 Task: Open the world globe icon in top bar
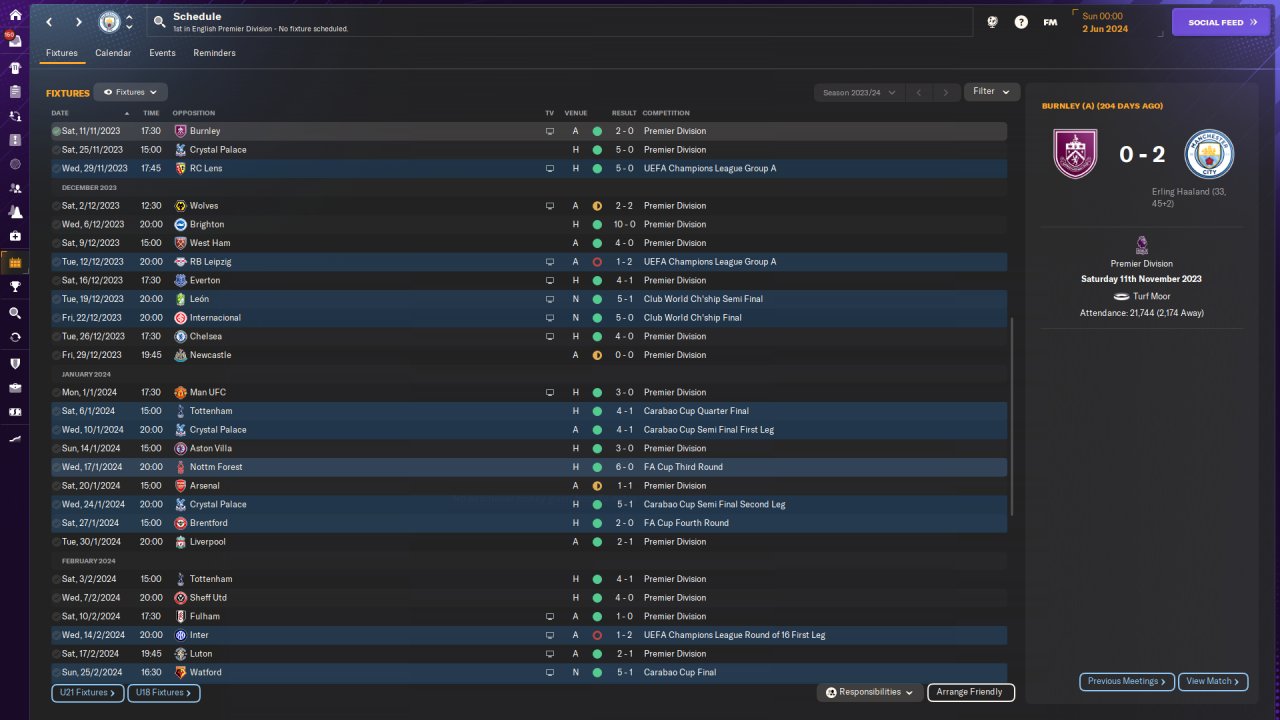pos(992,22)
